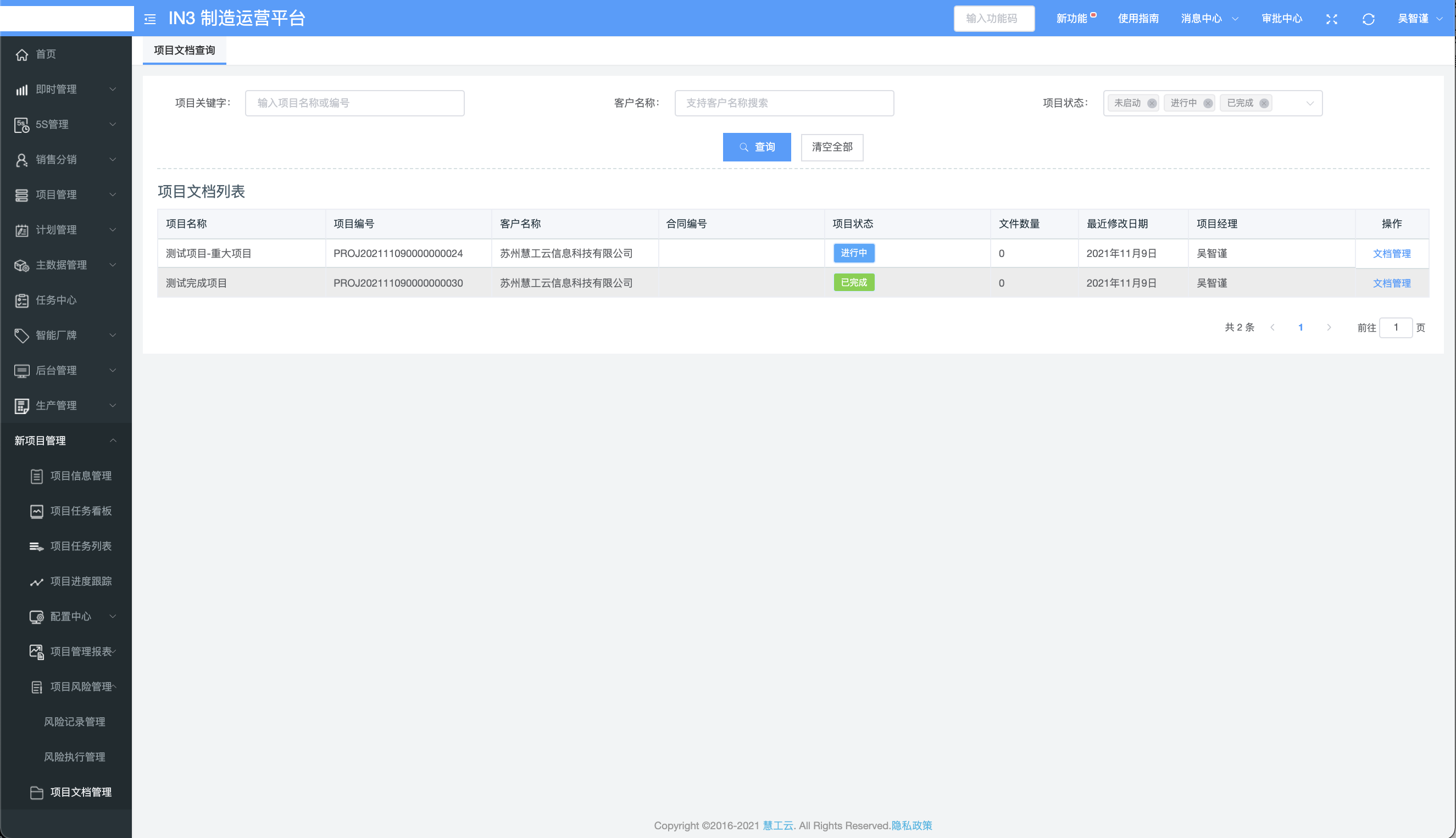Click the green 已完成 status badge
The height and width of the screenshot is (838, 1456).
(854, 283)
